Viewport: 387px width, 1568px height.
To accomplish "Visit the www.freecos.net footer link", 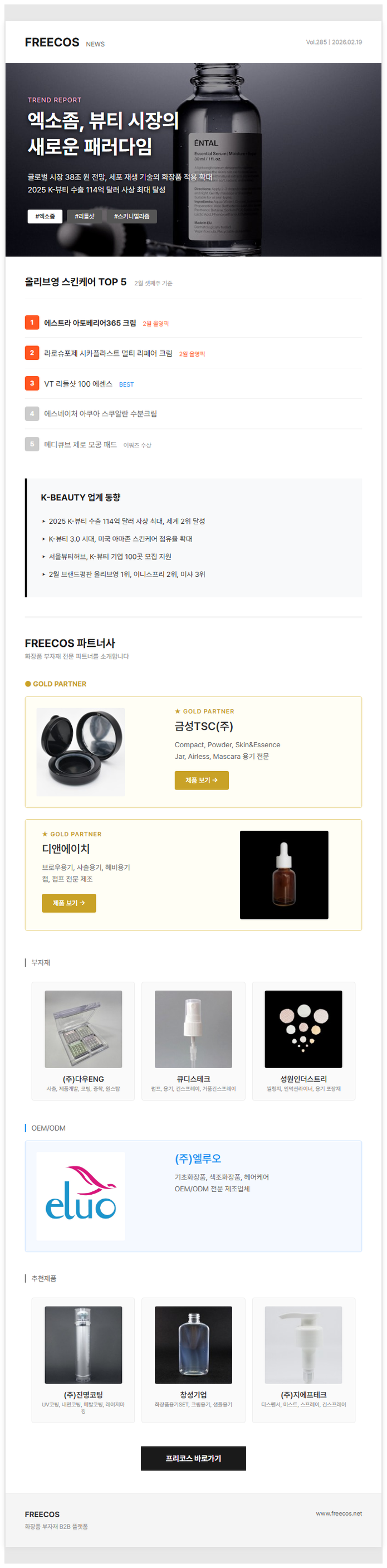I will 339,1513.
